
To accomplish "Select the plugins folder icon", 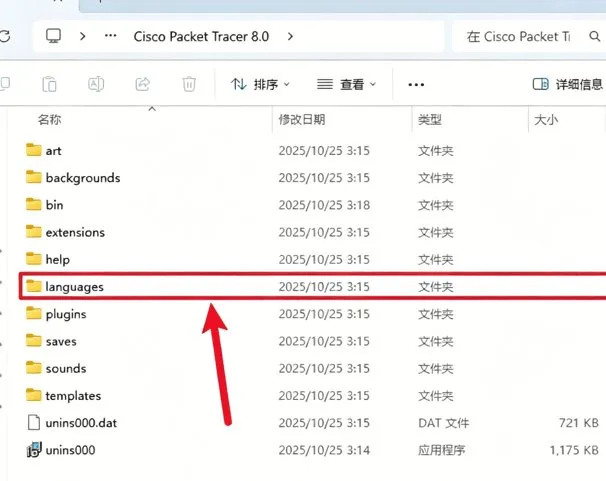I will [x=34, y=313].
